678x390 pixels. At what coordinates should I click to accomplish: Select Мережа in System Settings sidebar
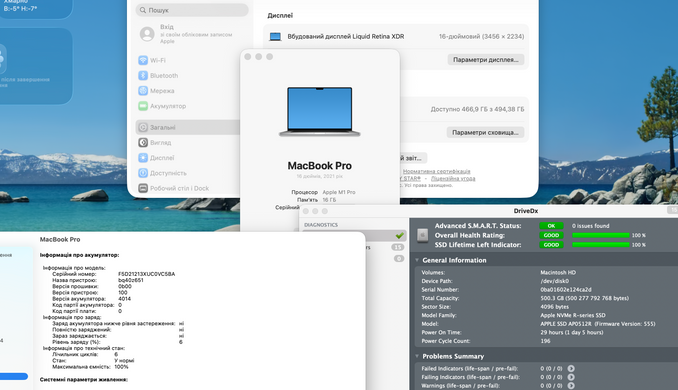[156, 91]
